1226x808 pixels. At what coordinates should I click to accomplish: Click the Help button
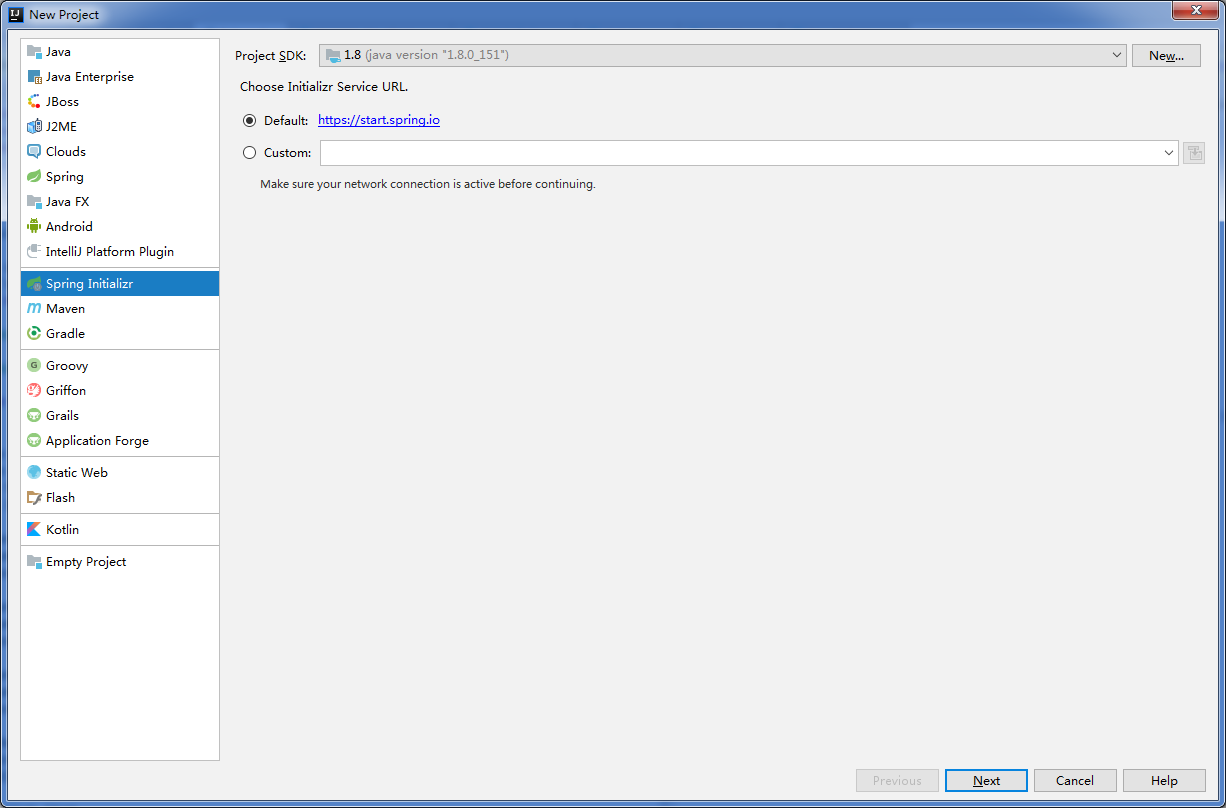coord(1164,781)
